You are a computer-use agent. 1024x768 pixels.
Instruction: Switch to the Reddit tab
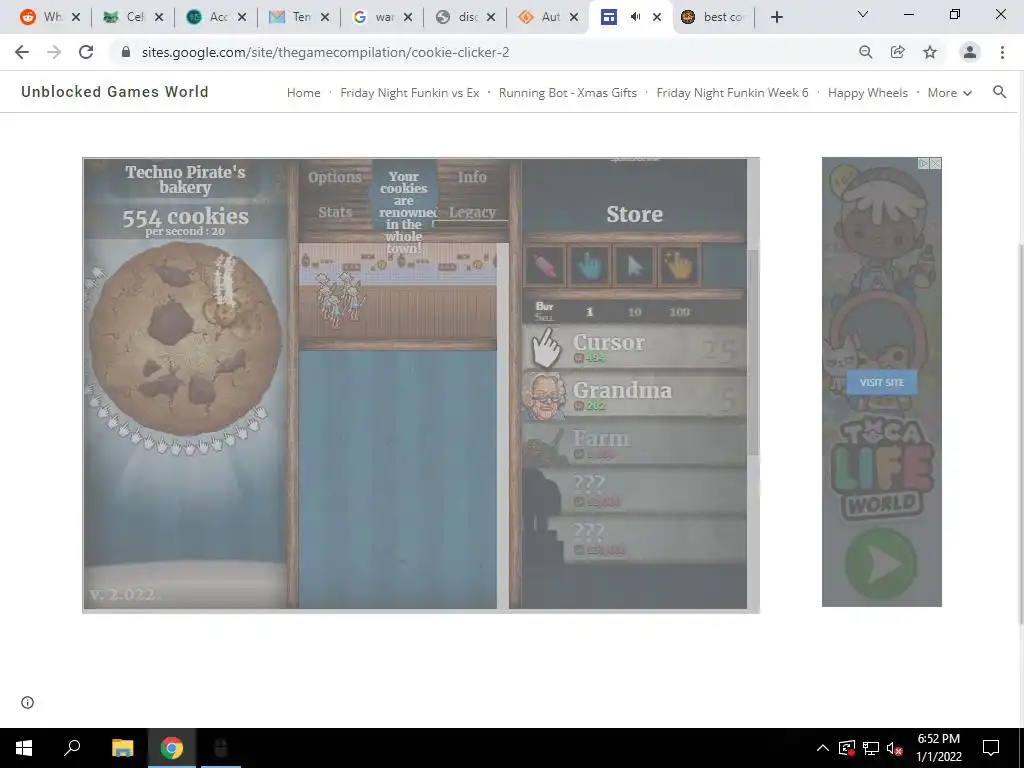click(50, 17)
